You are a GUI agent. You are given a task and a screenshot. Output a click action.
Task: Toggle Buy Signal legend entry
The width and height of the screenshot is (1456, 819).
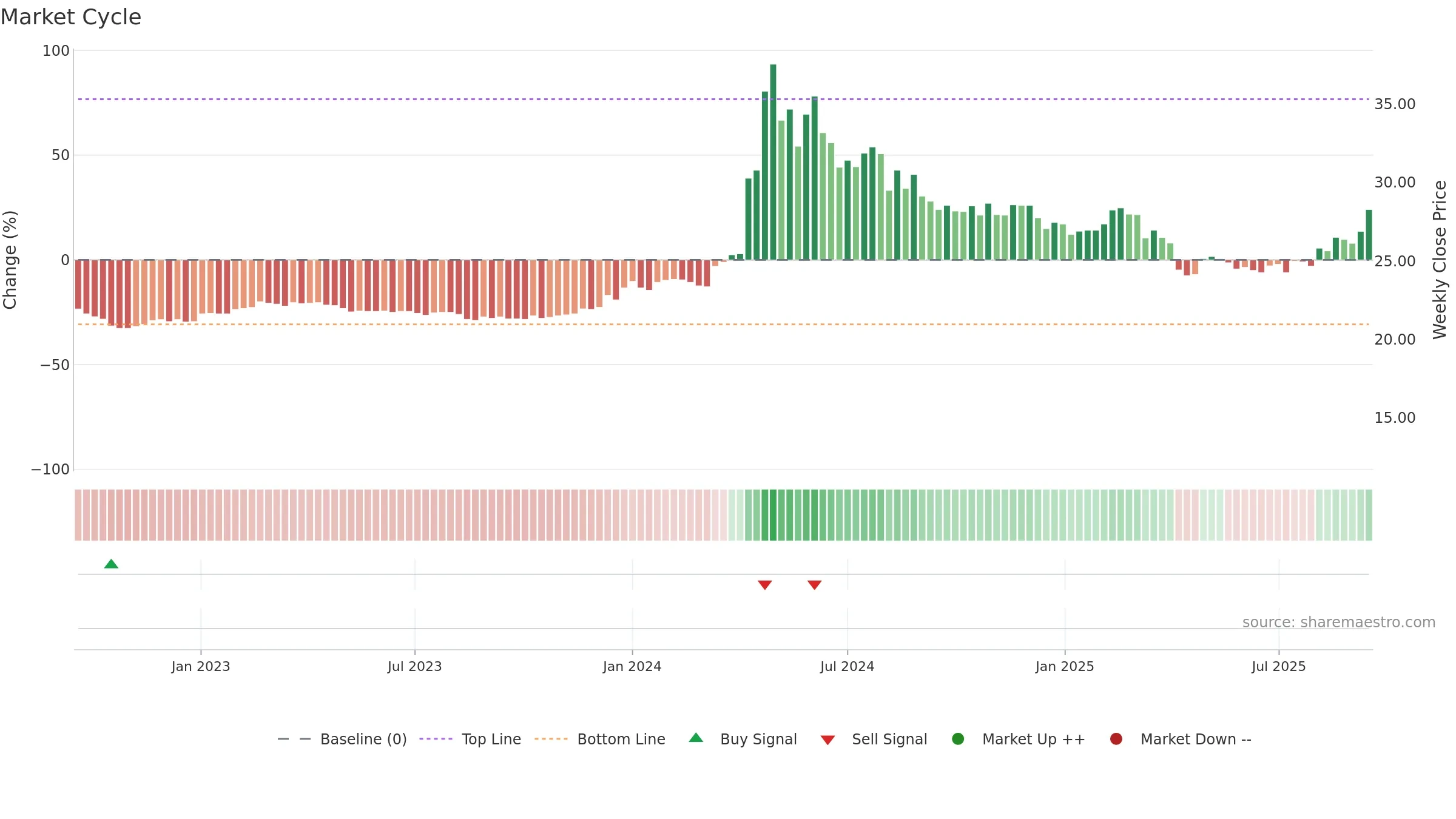click(743, 740)
